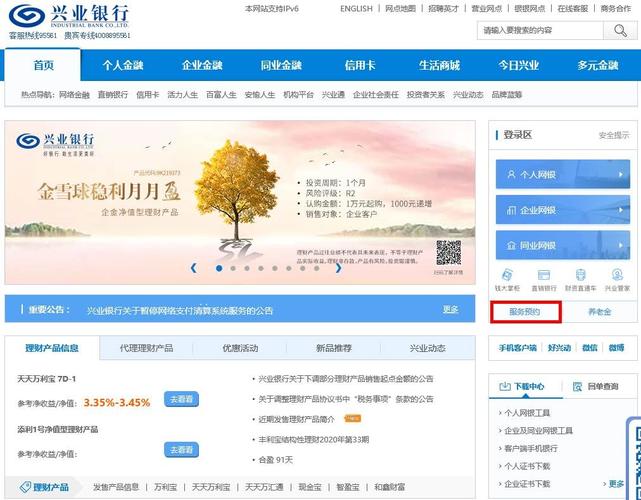The width and height of the screenshot is (641, 500).
Task: Open 今日兴业 navigation menu
Action: pos(518,65)
